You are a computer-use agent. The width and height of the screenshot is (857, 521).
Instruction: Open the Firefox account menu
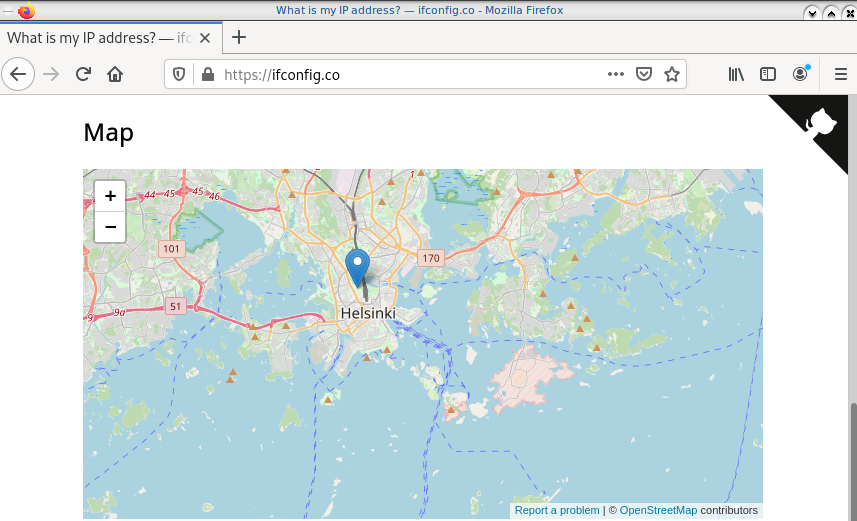point(800,74)
